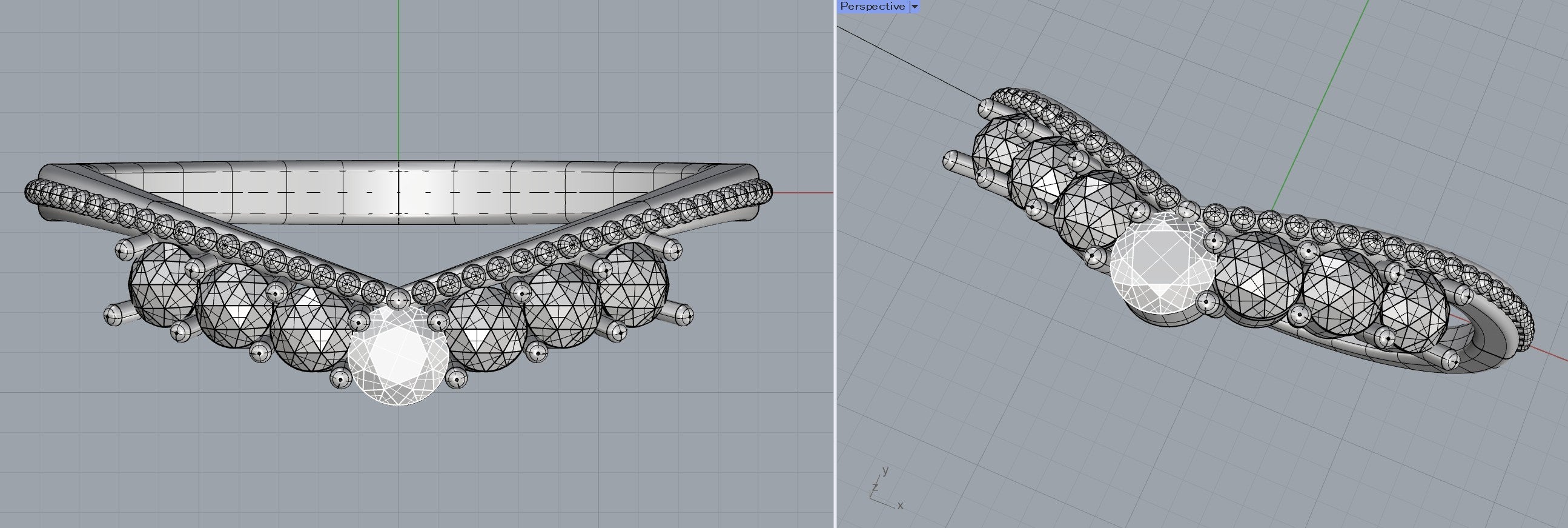Select the white center gem in the left viewport

pyautogui.click(x=397, y=355)
